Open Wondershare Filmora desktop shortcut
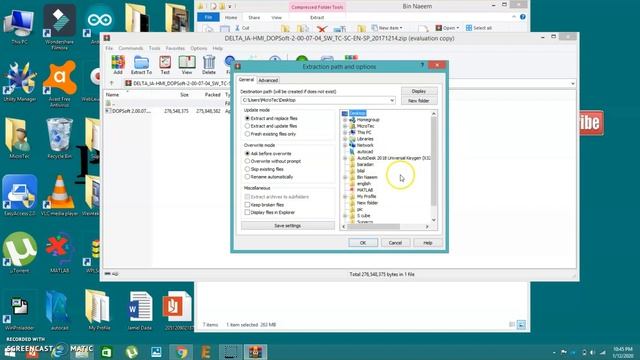 (60, 27)
